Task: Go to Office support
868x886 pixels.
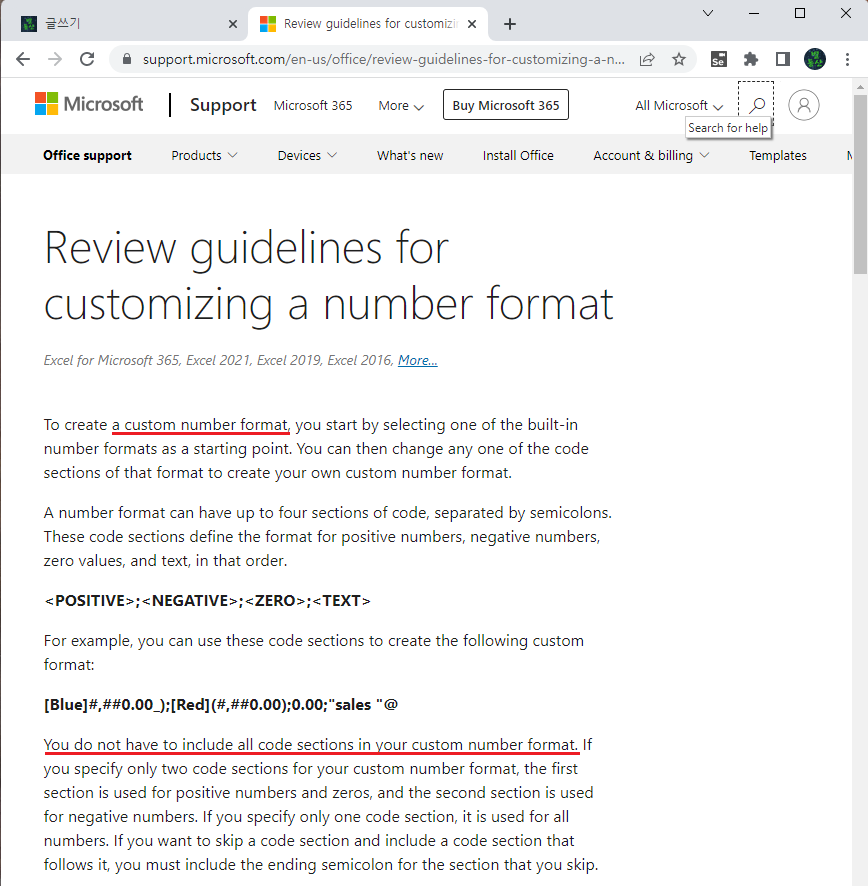Action: pos(87,155)
